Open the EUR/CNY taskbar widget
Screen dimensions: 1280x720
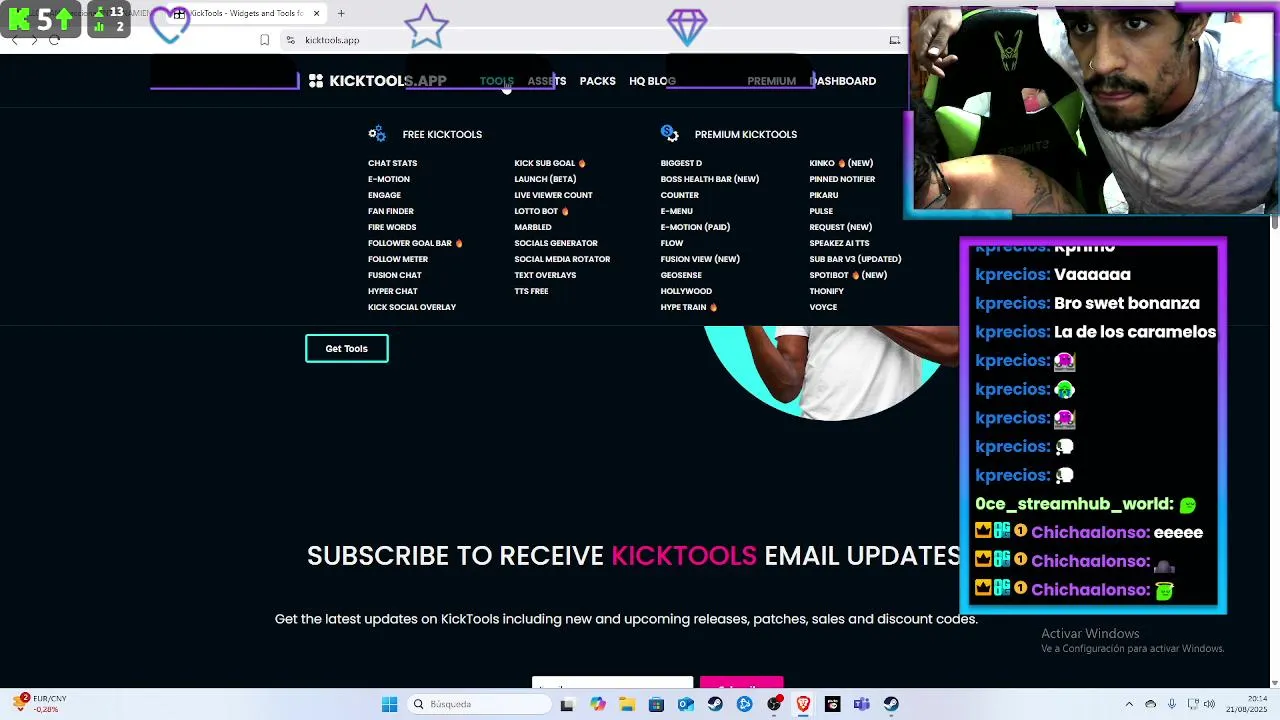pyautogui.click(x=42, y=704)
